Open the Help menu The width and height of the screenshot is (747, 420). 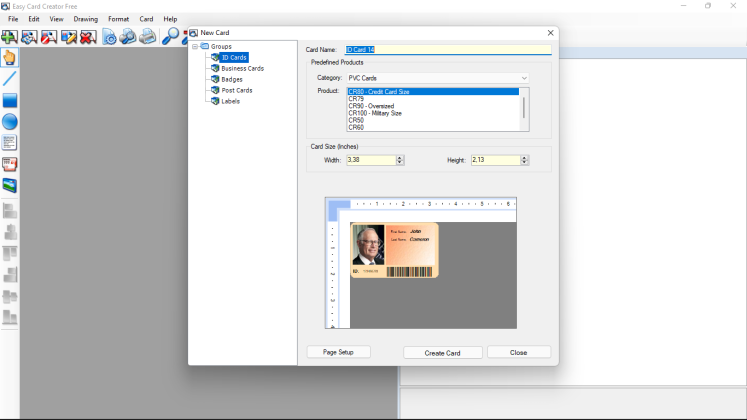coord(170,19)
